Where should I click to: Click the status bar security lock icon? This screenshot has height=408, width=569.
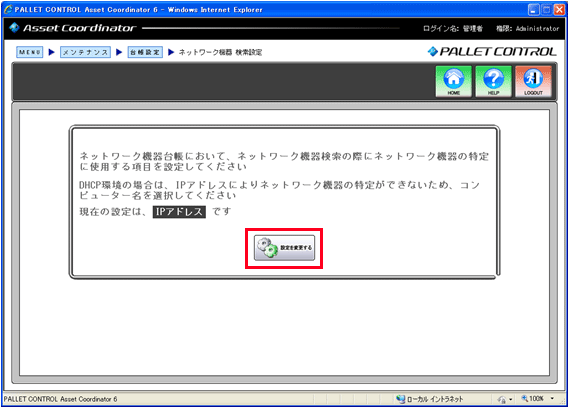pyautogui.click(x=502, y=399)
